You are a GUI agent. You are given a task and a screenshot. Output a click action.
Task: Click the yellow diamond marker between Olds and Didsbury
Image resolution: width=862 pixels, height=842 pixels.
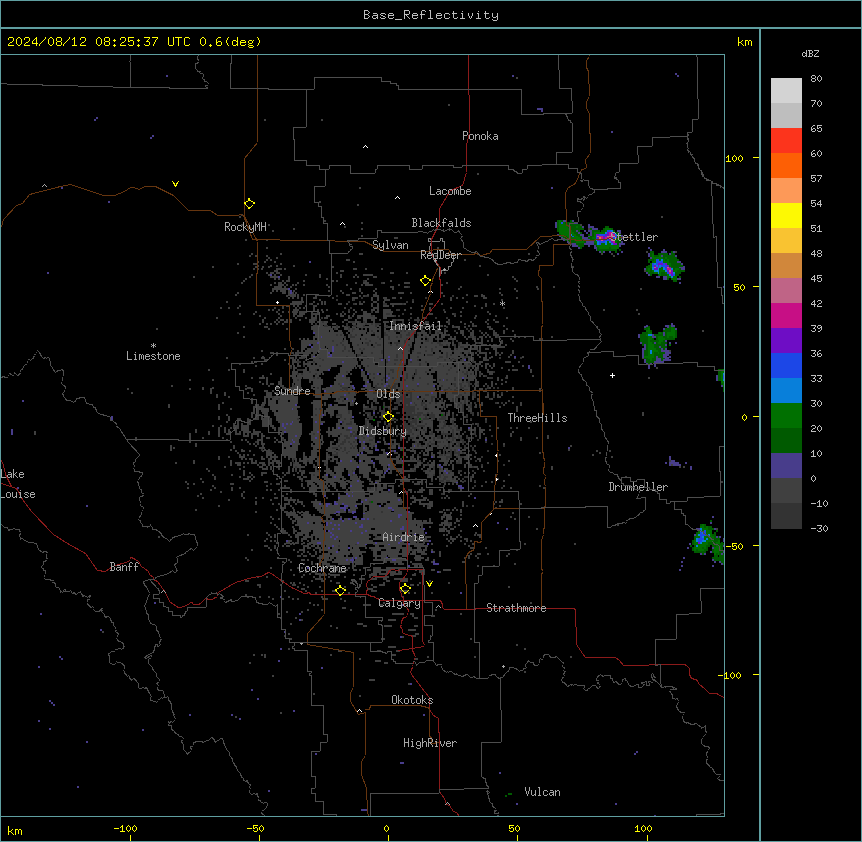[389, 417]
